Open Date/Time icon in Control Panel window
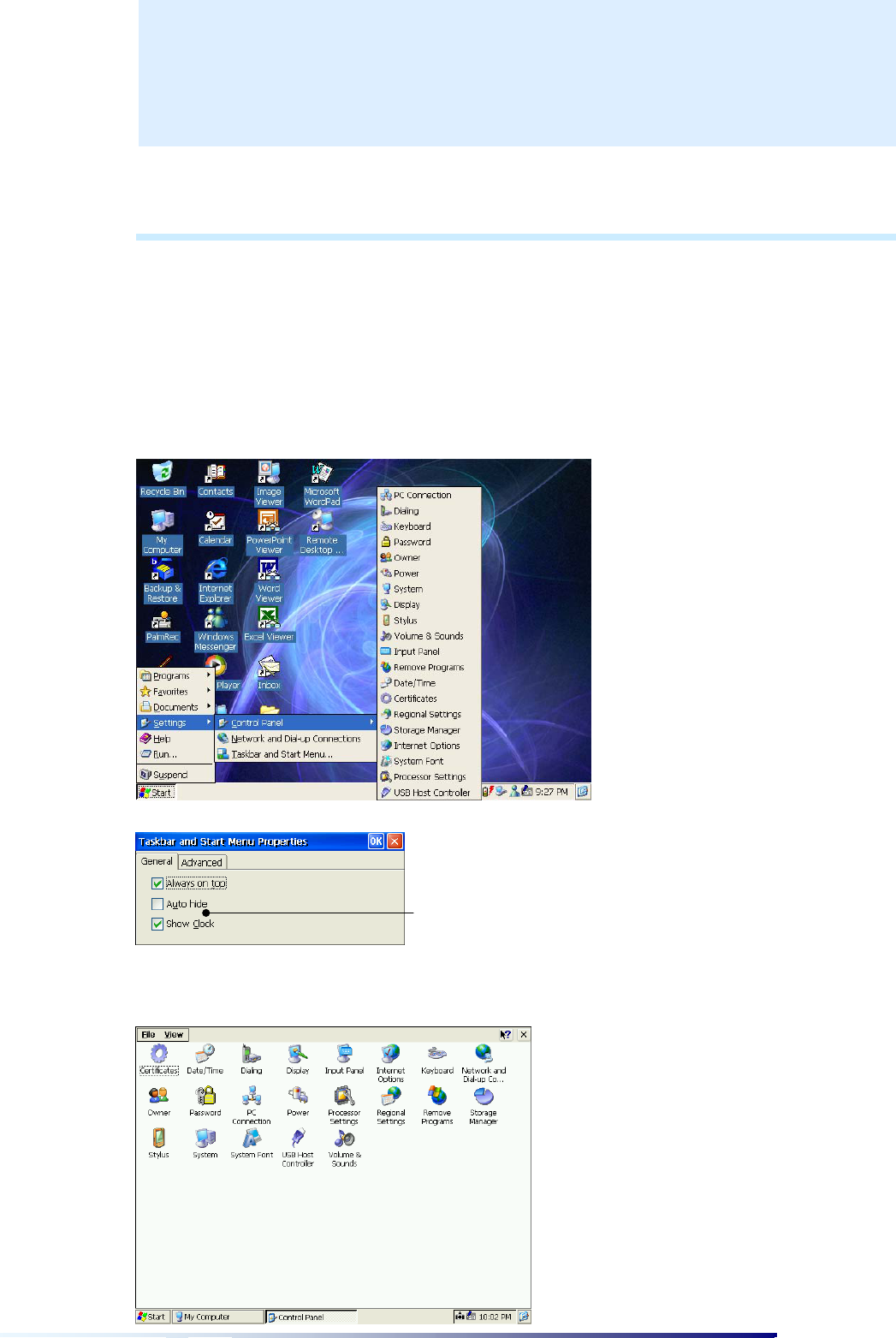 (x=205, y=1059)
